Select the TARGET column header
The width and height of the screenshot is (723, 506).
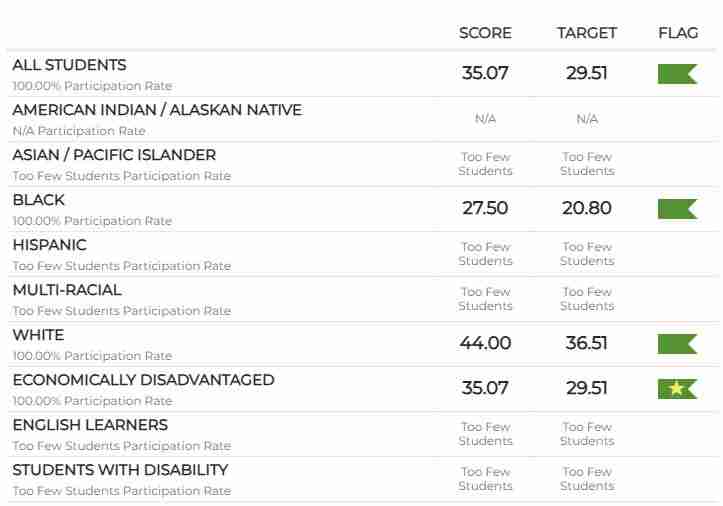pos(587,33)
